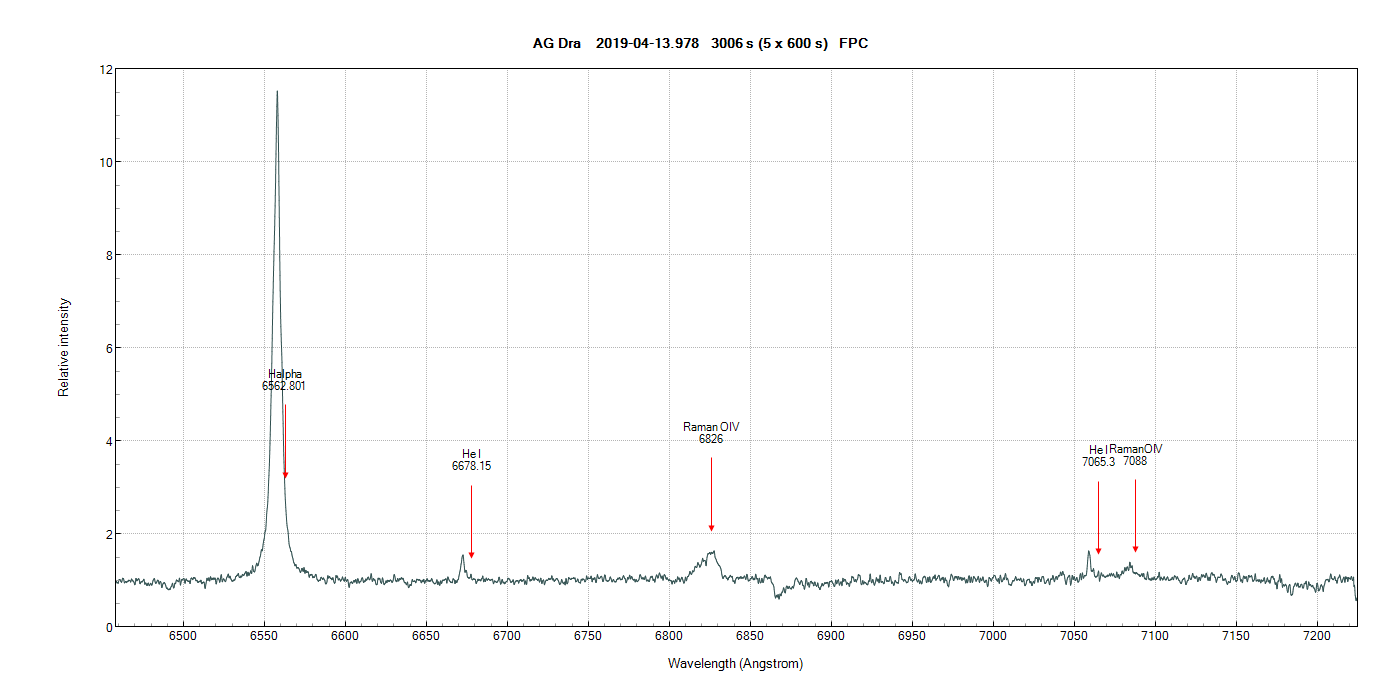The width and height of the screenshot is (1400, 700).
Task: Click the 7000 tick label on wavelength axis
Action: tap(993, 636)
